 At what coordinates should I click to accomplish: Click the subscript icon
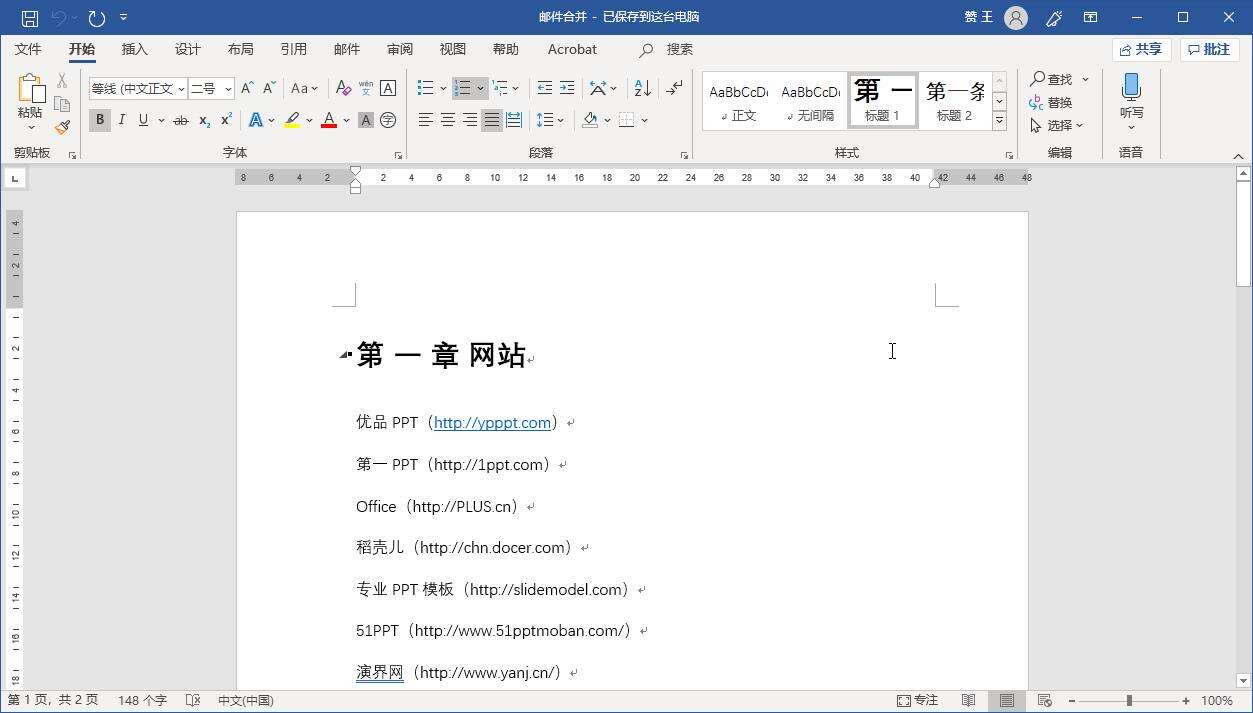pos(204,120)
